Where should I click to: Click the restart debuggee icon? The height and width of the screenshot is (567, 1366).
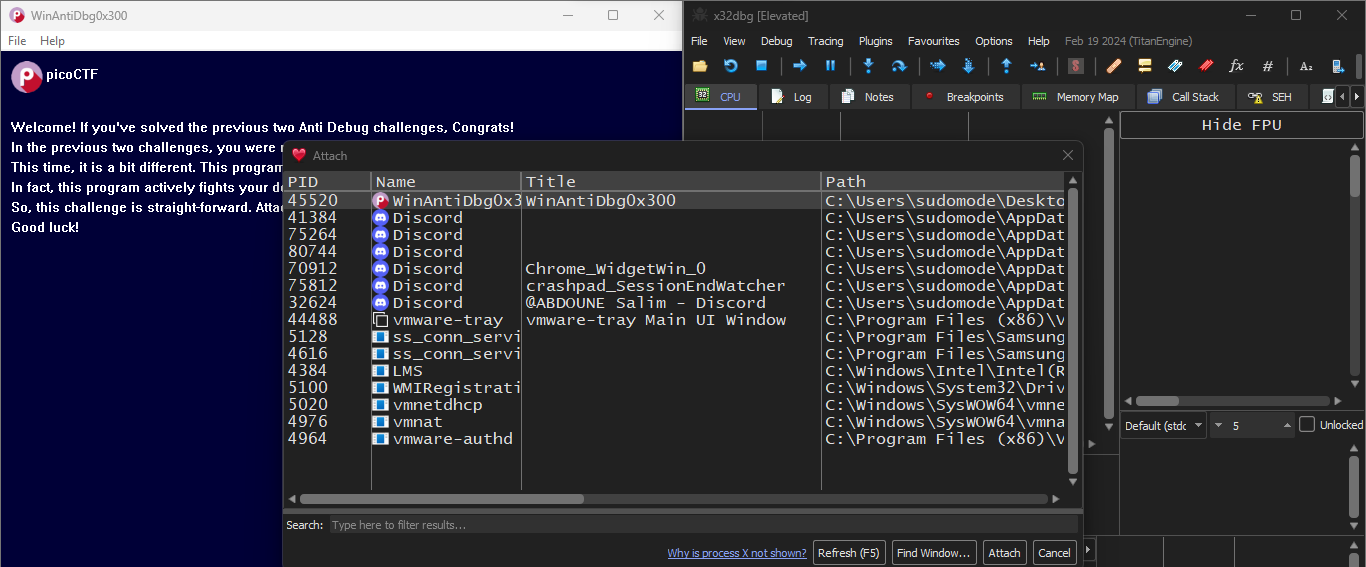click(731, 66)
